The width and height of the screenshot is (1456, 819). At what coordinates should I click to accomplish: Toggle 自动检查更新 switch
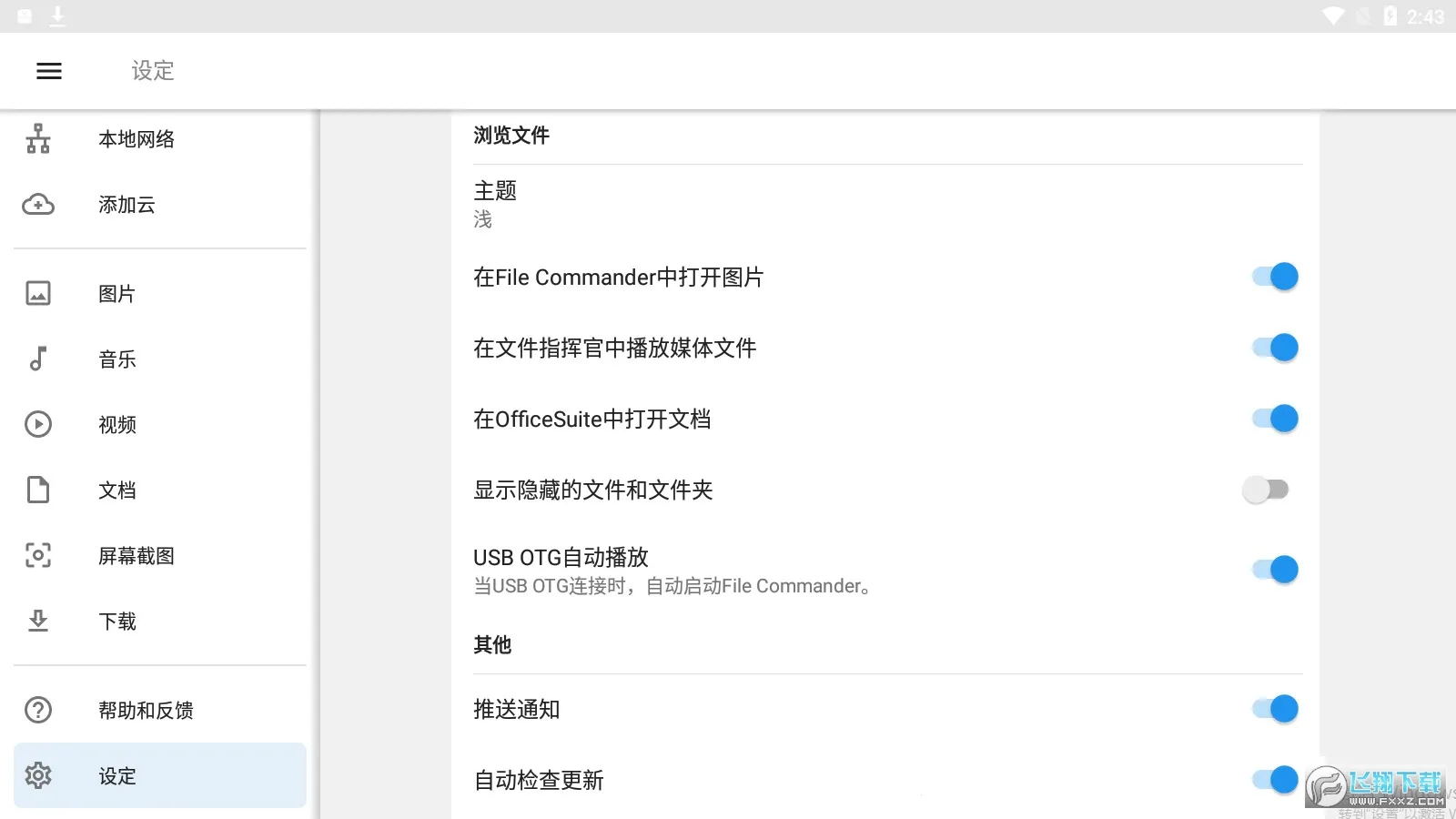[x=1274, y=780]
